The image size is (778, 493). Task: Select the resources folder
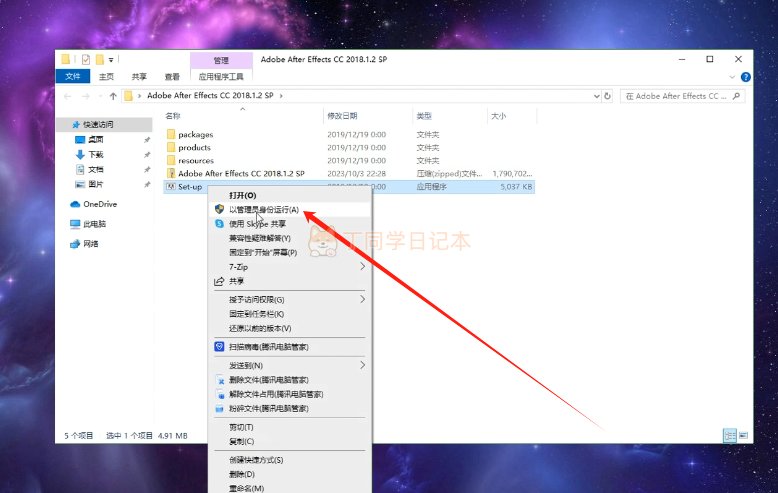[195, 161]
